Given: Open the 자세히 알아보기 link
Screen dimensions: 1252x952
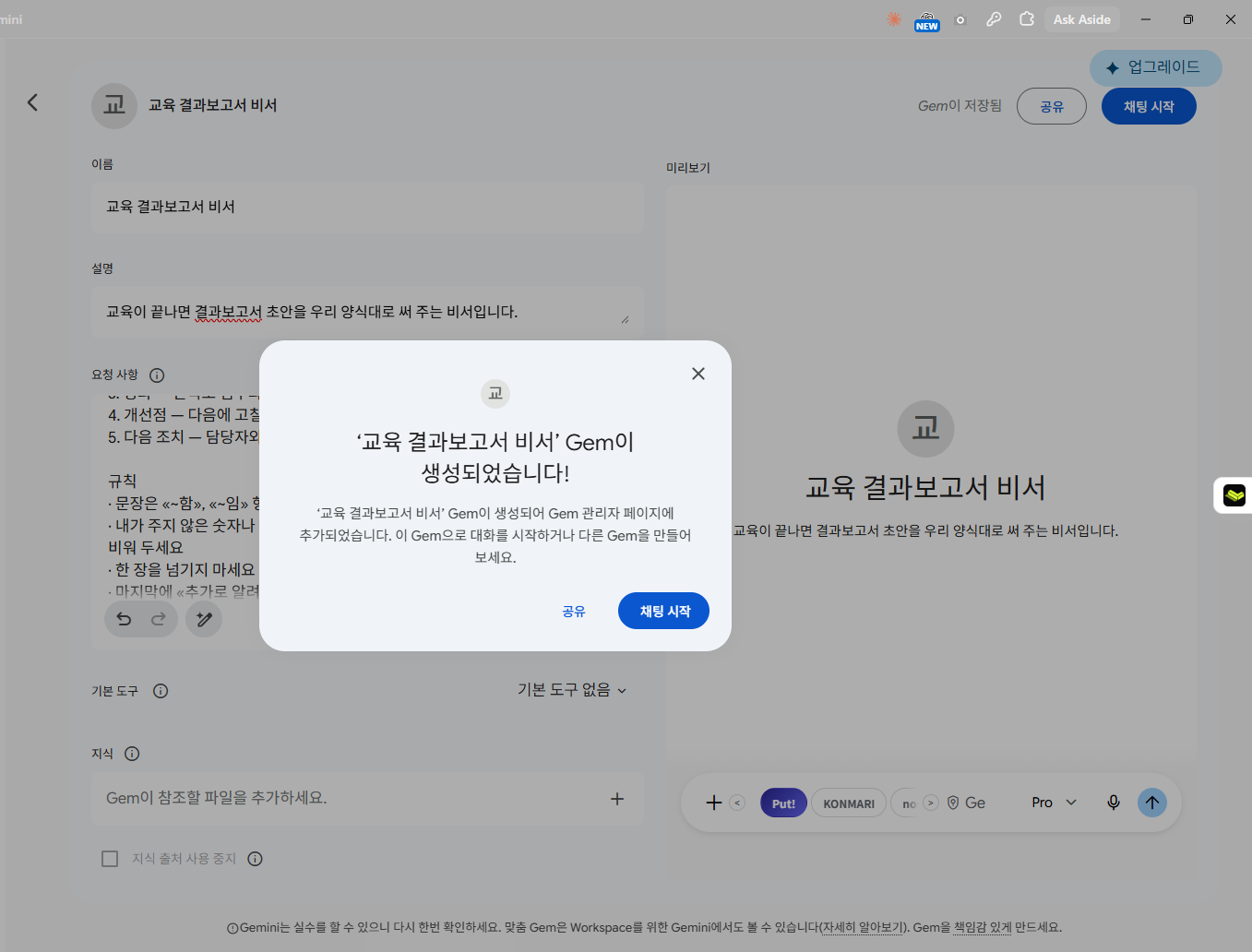Looking at the screenshot, I should pyautogui.click(x=864, y=927).
